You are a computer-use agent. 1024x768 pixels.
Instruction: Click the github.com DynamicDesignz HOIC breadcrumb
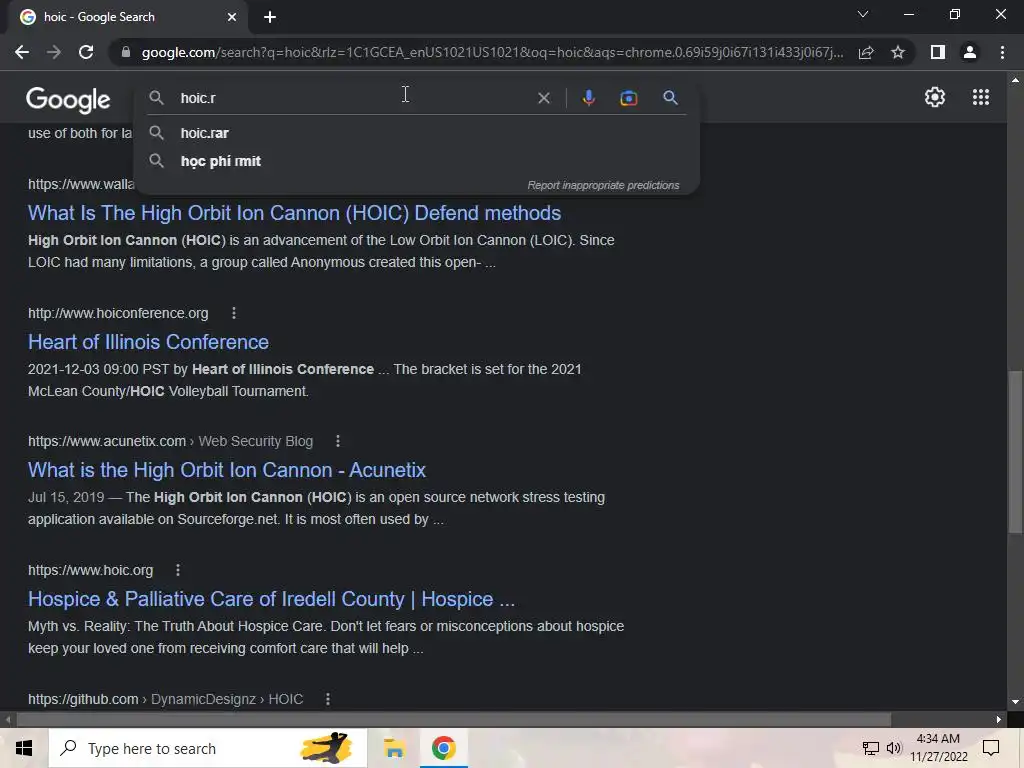point(165,699)
